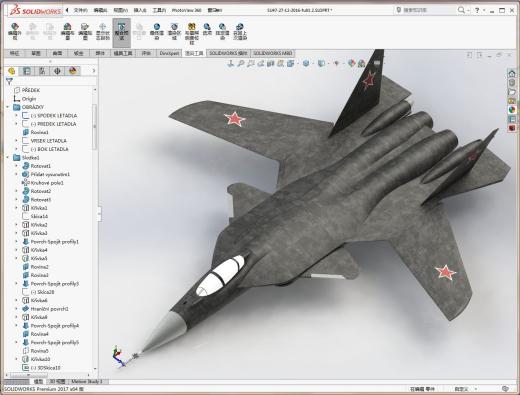Collapse the Složka1 folder in tree
This screenshot has height=395, width=520.
(8, 157)
